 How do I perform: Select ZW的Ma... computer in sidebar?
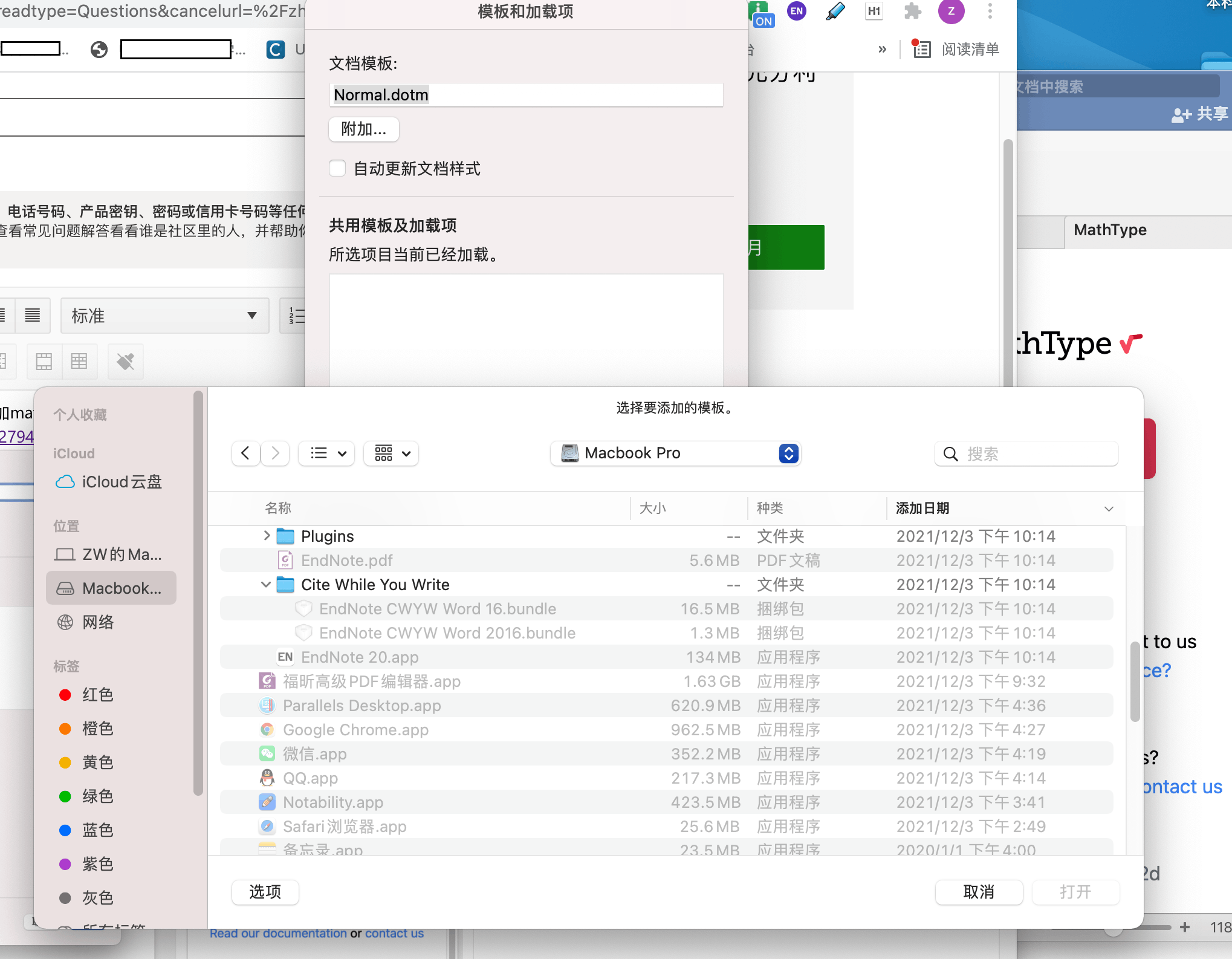point(111,554)
